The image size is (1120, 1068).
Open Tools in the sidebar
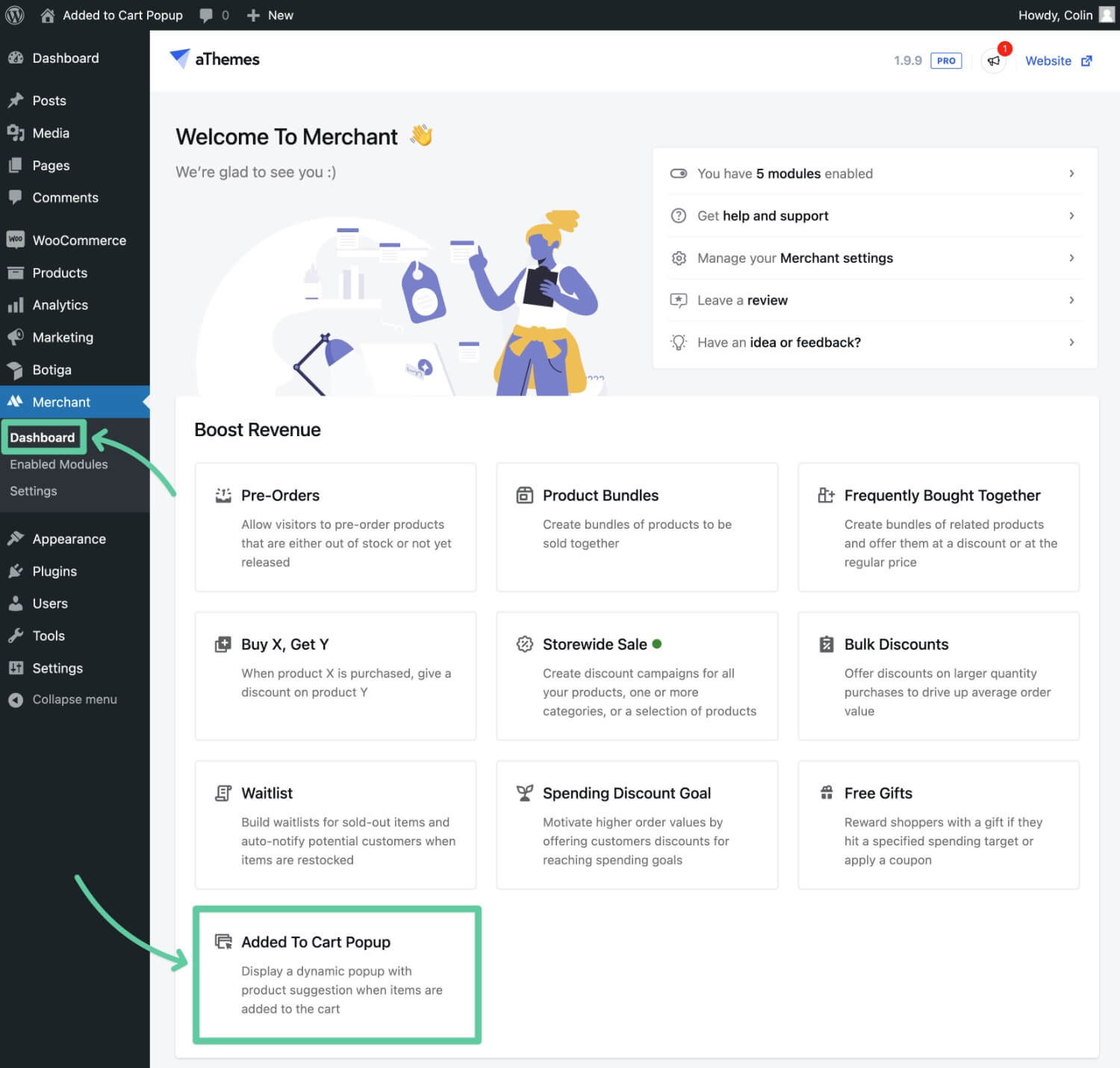coord(75,636)
